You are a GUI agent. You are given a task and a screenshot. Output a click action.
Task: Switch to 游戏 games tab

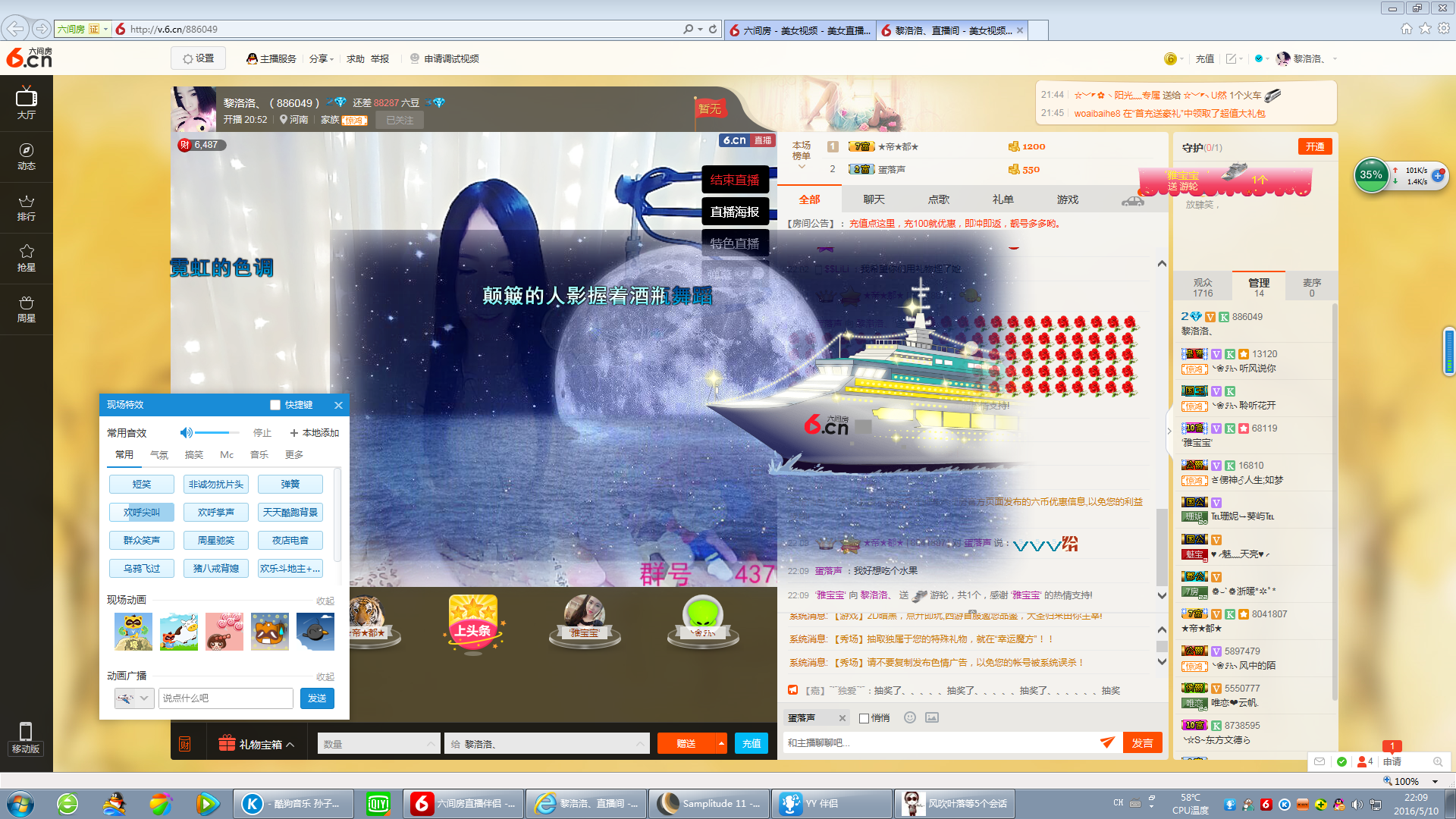tap(1067, 199)
